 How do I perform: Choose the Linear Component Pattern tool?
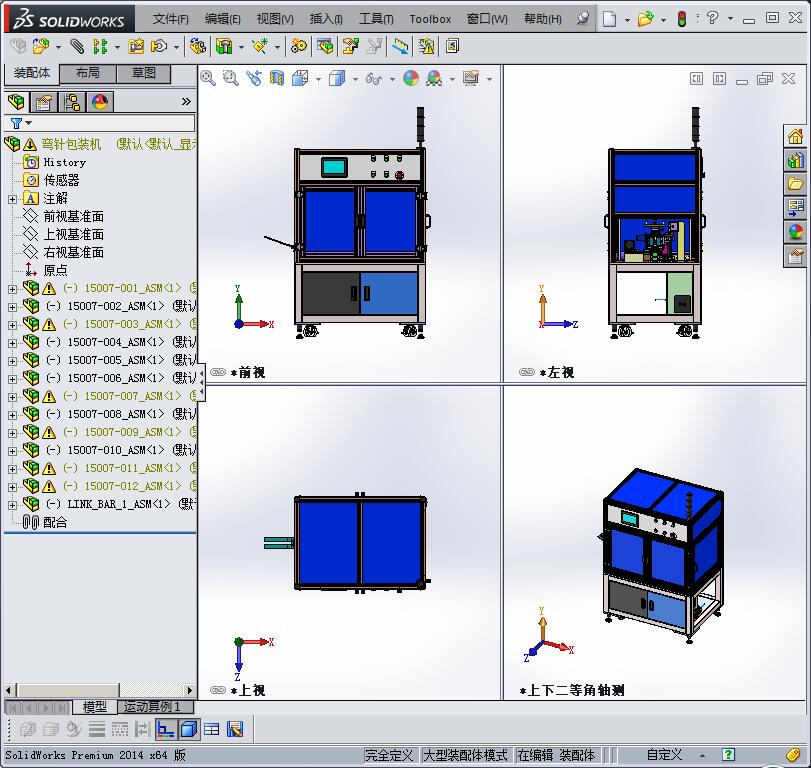click(100, 47)
